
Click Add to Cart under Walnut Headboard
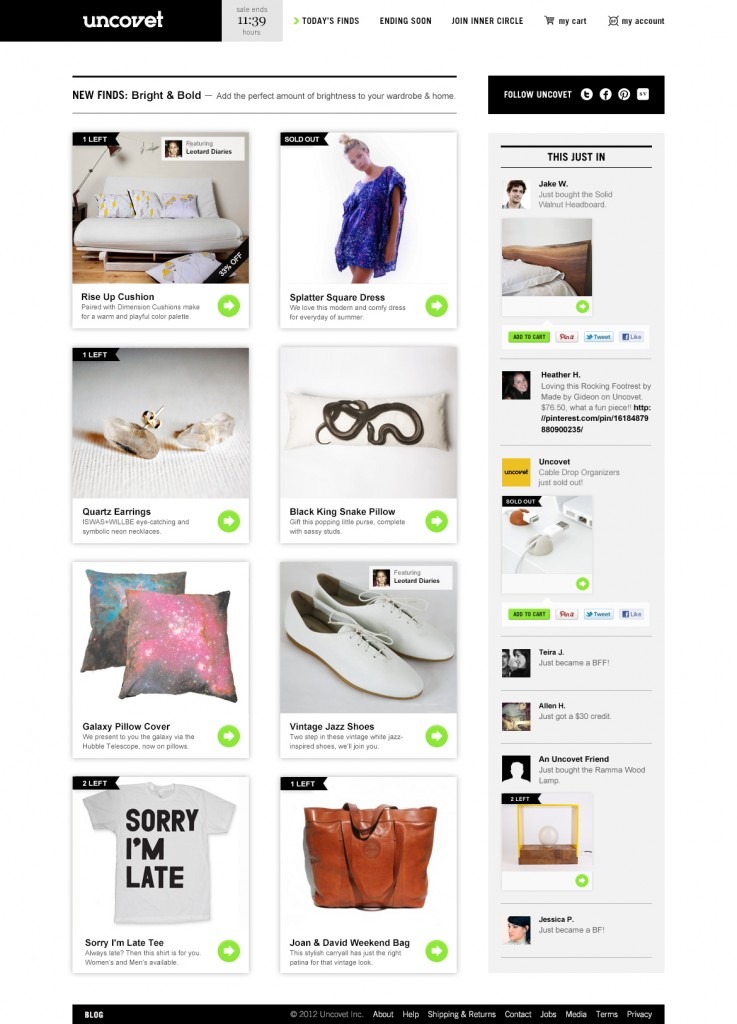(x=529, y=337)
